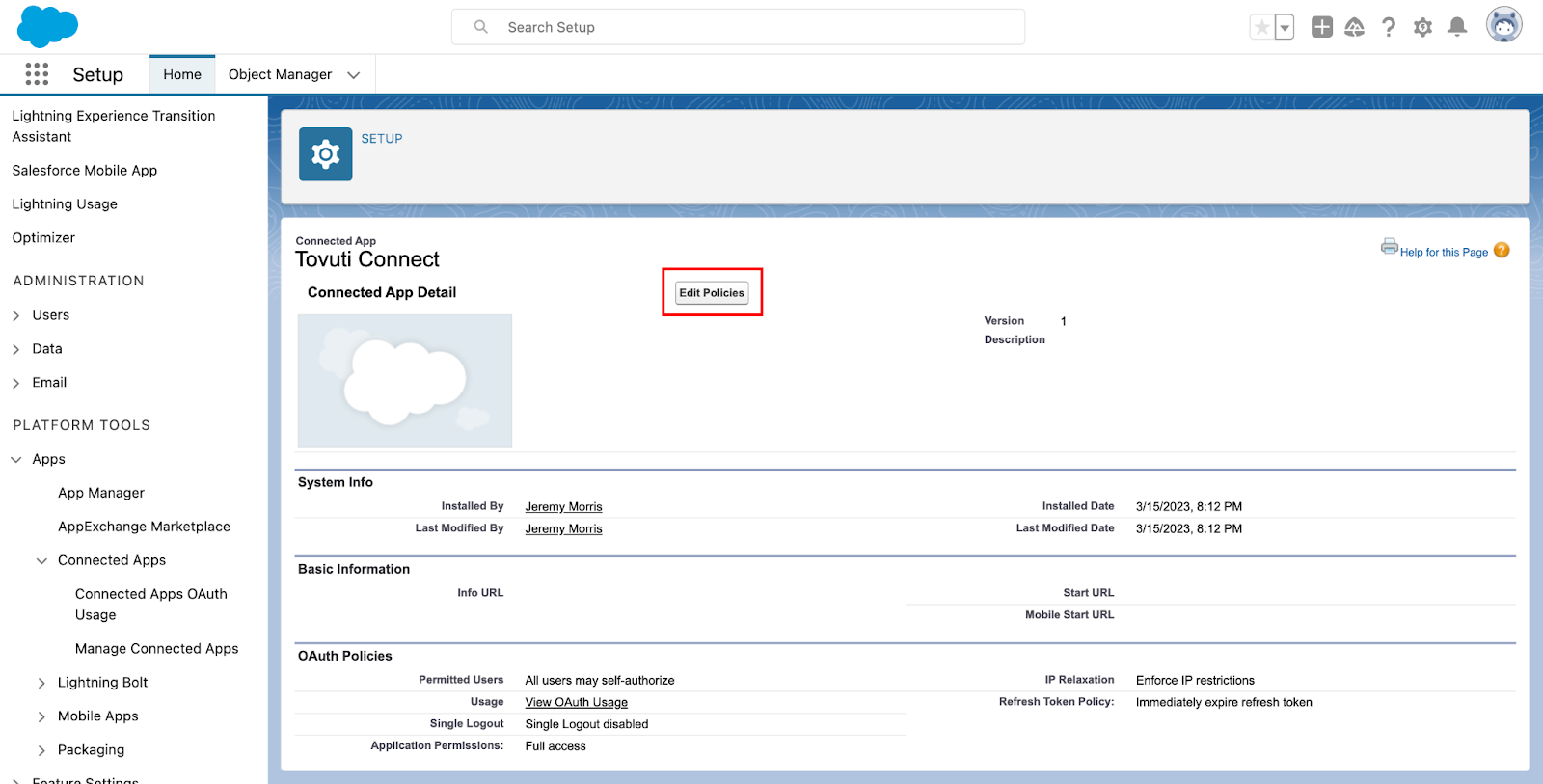Click the Last Modified Date value
Image resolution: width=1543 pixels, height=784 pixels.
tap(1189, 529)
